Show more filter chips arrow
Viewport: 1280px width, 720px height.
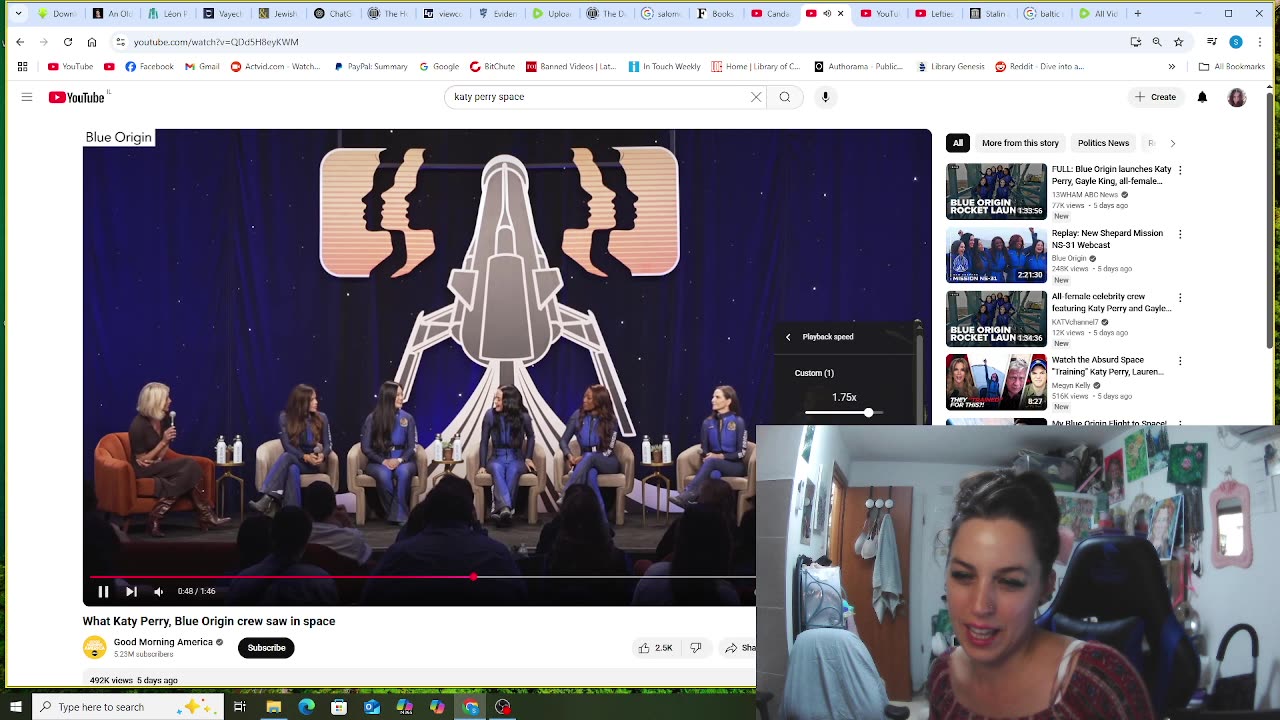(1172, 143)
